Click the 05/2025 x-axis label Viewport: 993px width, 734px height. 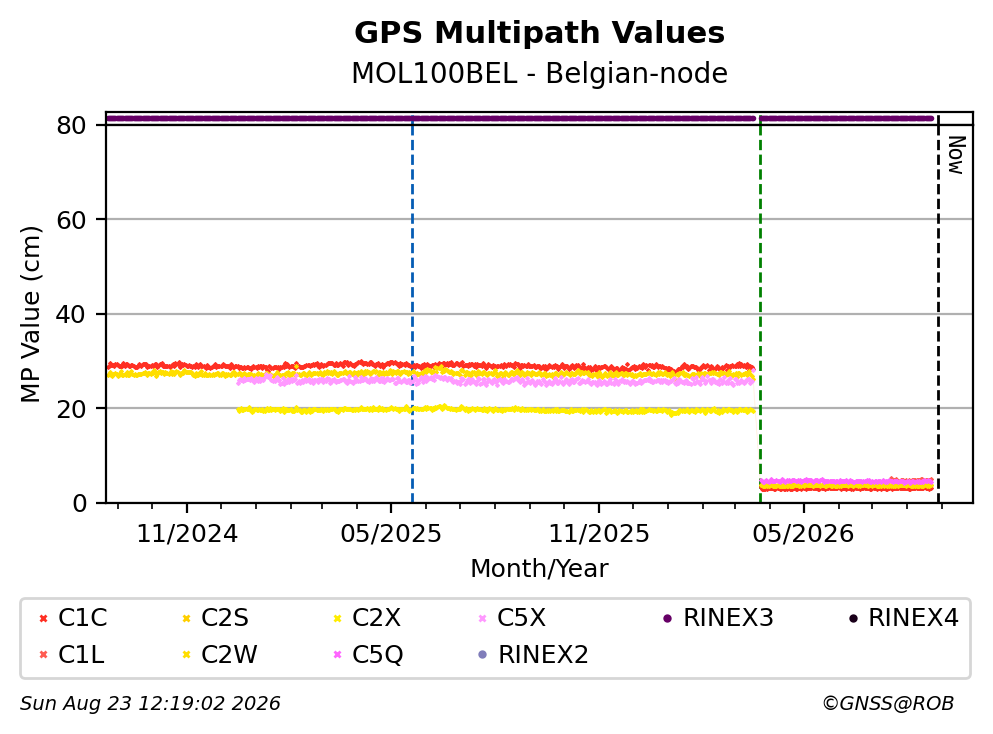coord(391,534)
